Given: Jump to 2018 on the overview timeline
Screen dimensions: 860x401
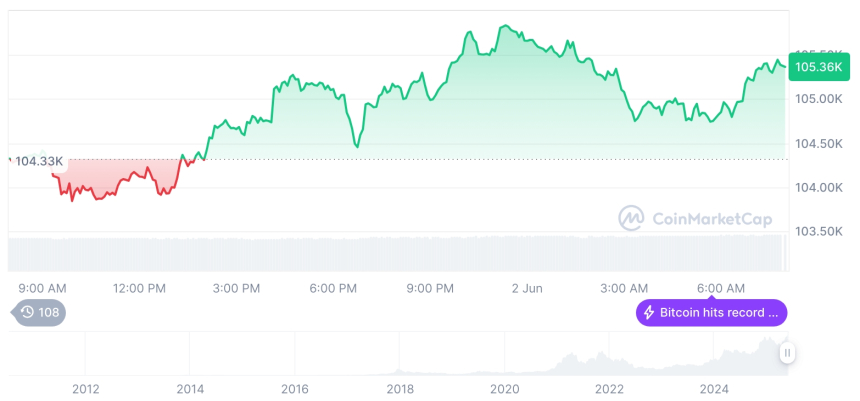Looking at the screenshot, I should (399, 388).
